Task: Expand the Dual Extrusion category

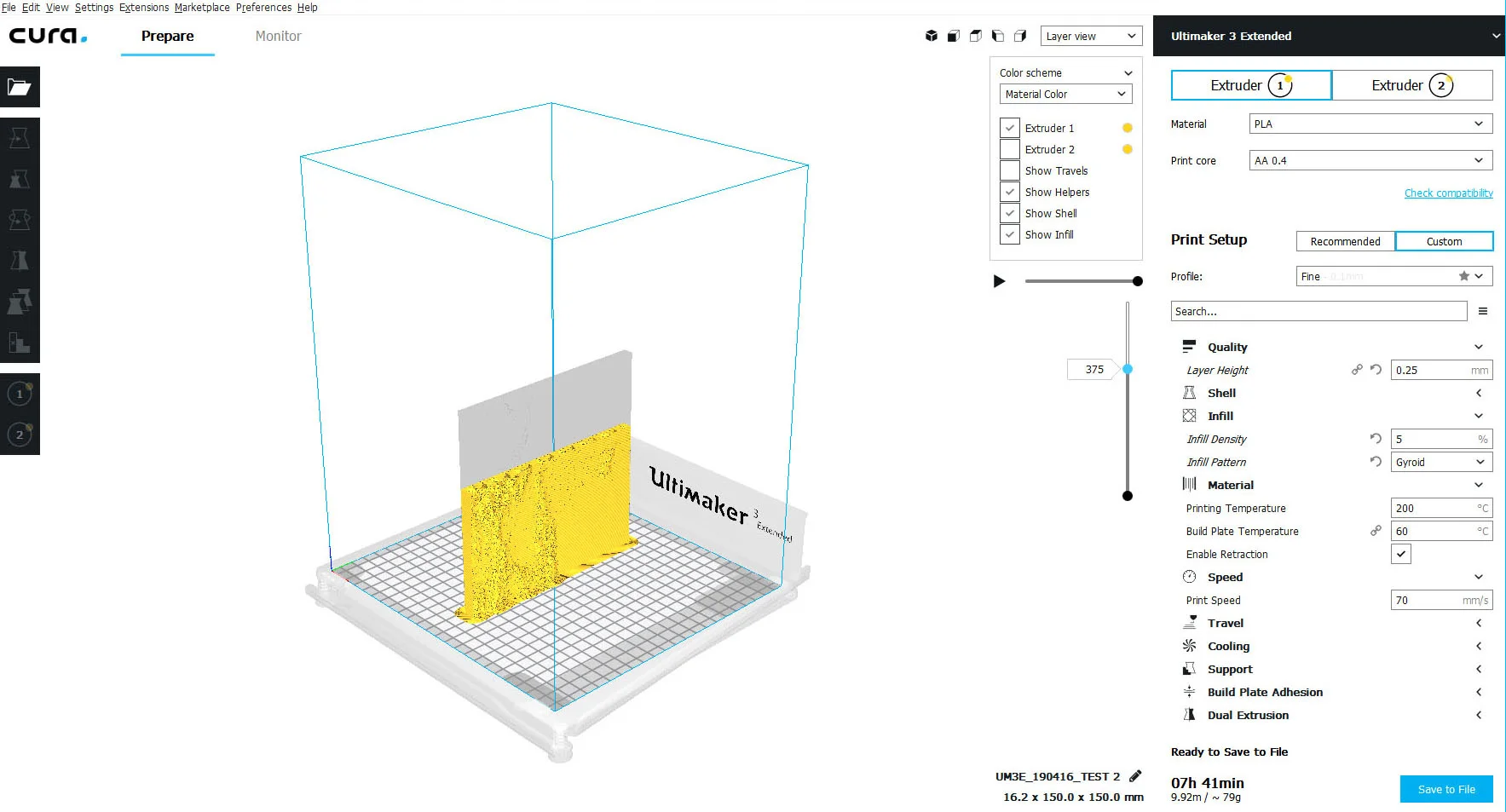Action: click(x=1333, y=715)
